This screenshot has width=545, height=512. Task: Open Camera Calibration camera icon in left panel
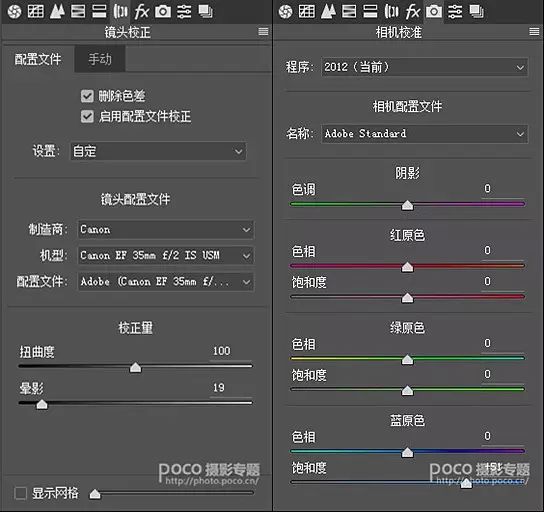point(163,11)
